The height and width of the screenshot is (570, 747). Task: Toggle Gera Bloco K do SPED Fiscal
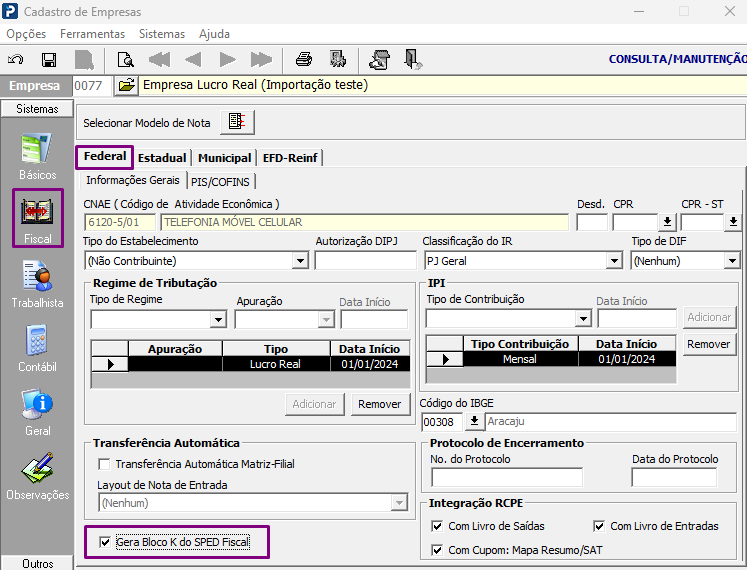[x=104, y=542]
